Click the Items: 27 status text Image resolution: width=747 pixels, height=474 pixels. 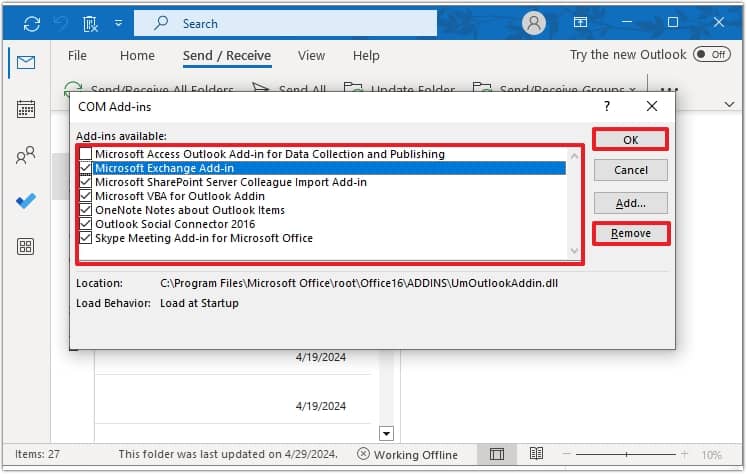tap(37, 454)
